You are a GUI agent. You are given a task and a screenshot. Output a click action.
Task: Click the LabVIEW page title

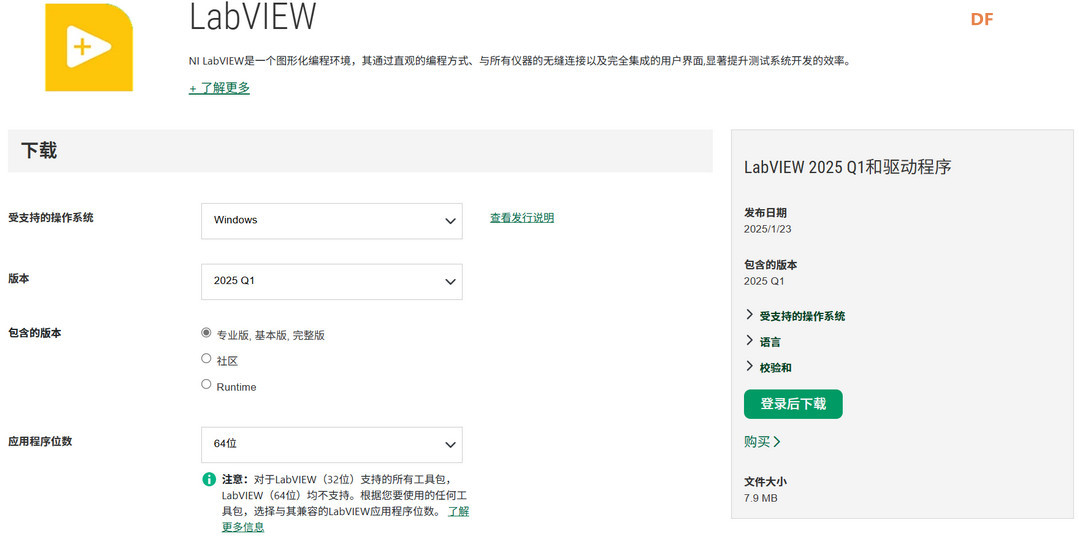[252, 17]
